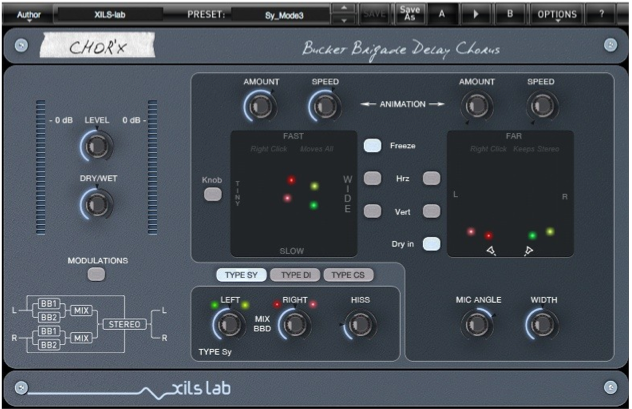This screenshot has width=632, height=409.
Task: Click the LEFT mix BBD knob
Action: click(x=229, y=324)
